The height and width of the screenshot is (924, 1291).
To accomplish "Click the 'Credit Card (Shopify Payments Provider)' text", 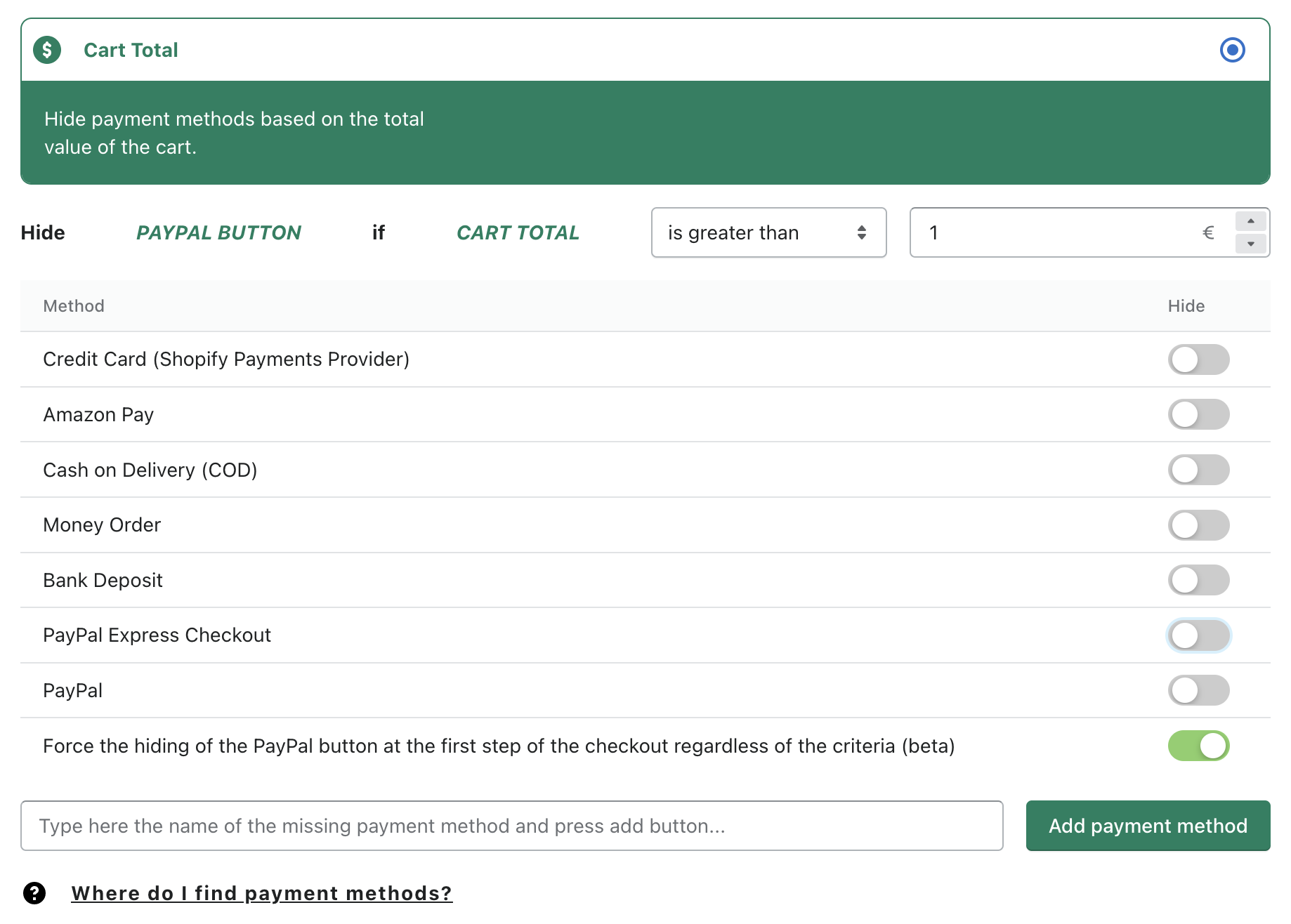I will pyautogui.click(x=226, y=359).
